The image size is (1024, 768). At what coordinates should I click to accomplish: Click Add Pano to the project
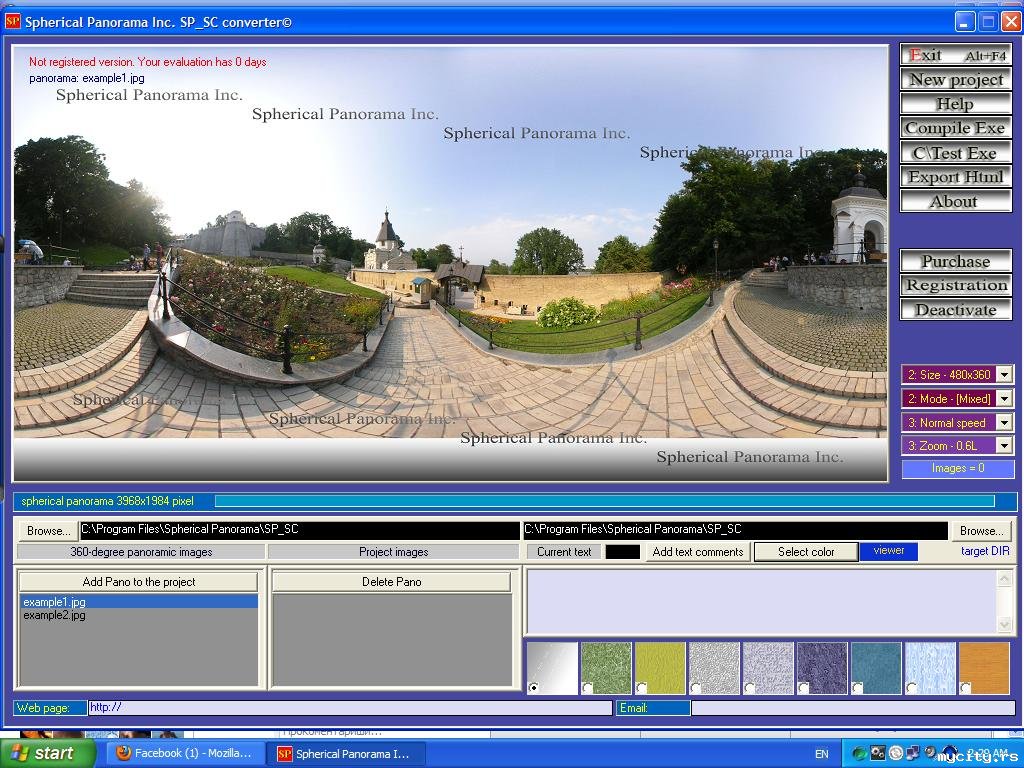coord(138,581)
